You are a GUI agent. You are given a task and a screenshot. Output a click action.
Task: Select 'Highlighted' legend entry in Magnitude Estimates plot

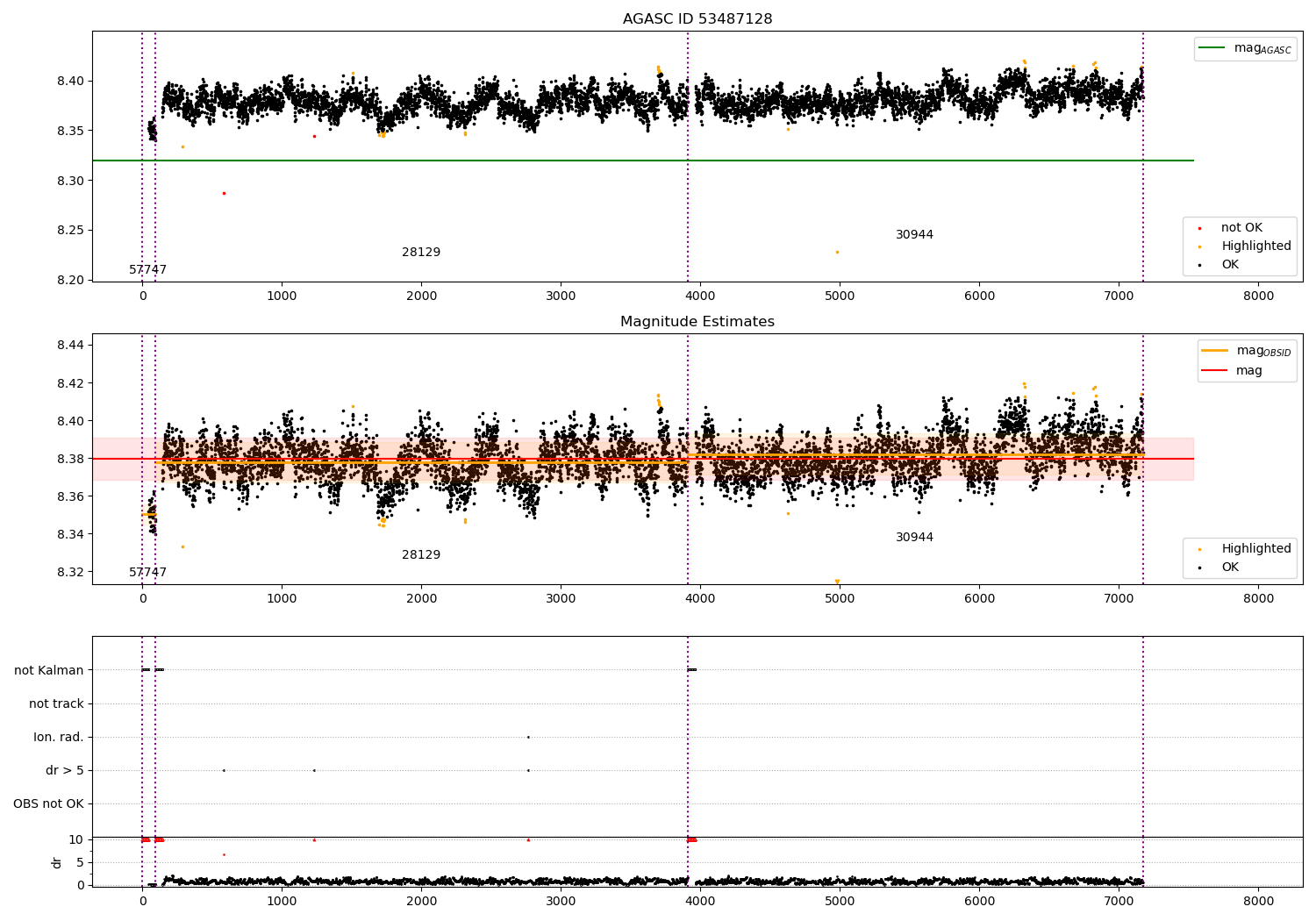pyautogui.click(x=1256, y=549)
